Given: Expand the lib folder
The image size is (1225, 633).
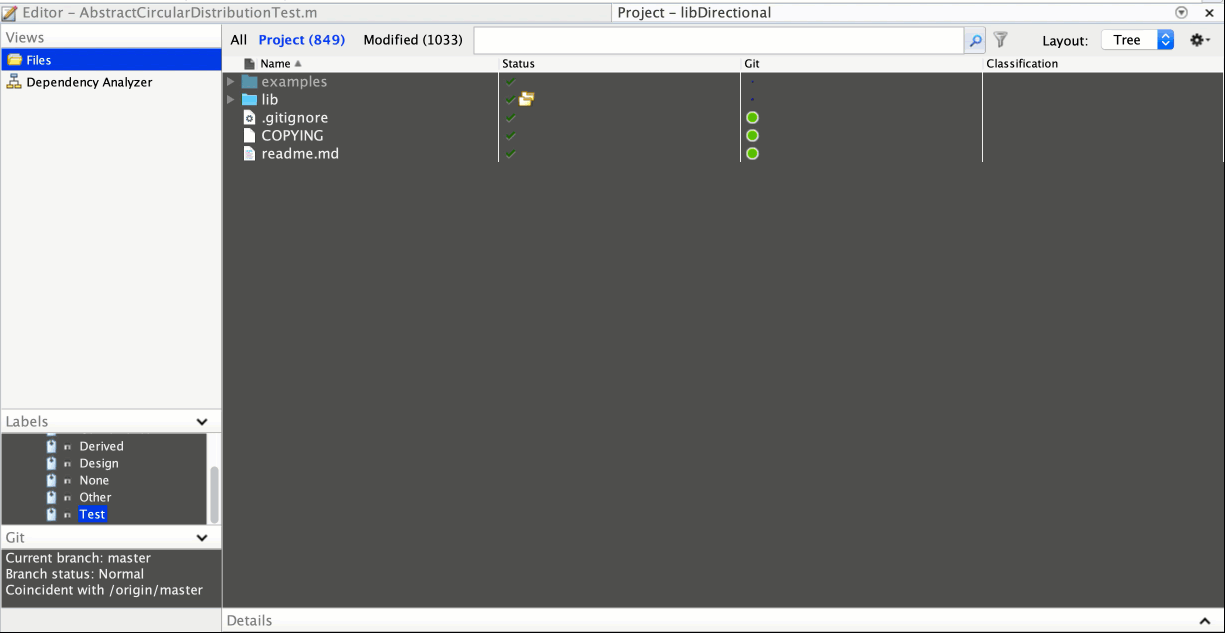Looking at the screenshot, I should 231,100.
